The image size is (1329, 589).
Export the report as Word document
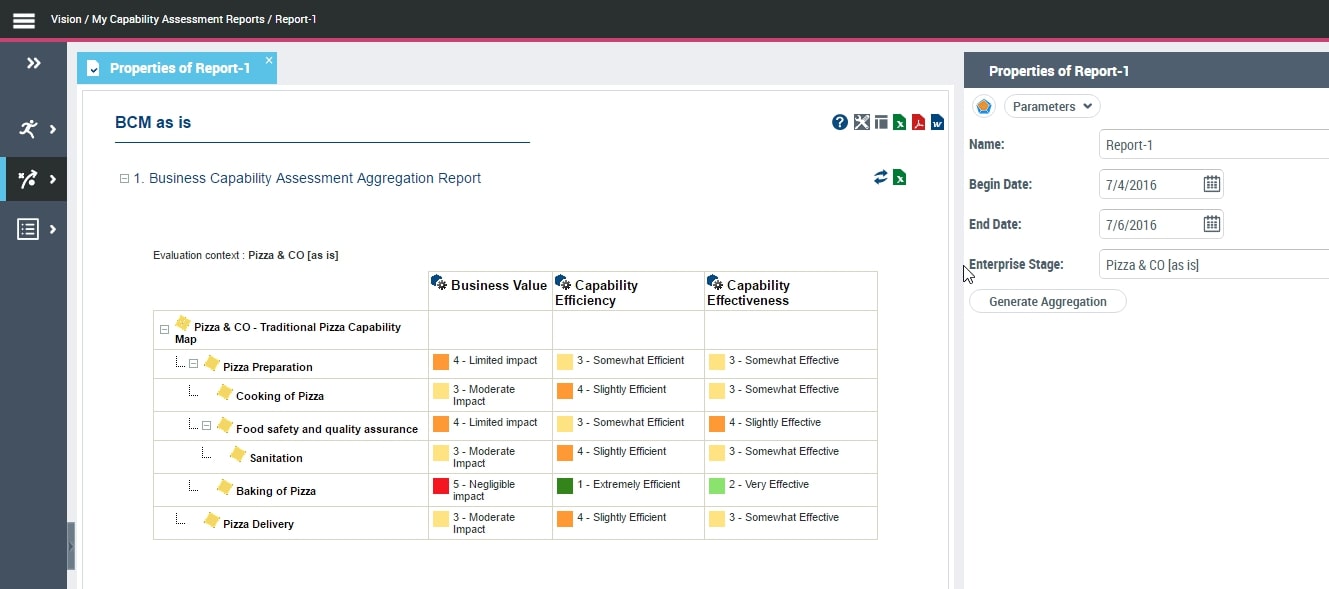(x=937, y=123)
